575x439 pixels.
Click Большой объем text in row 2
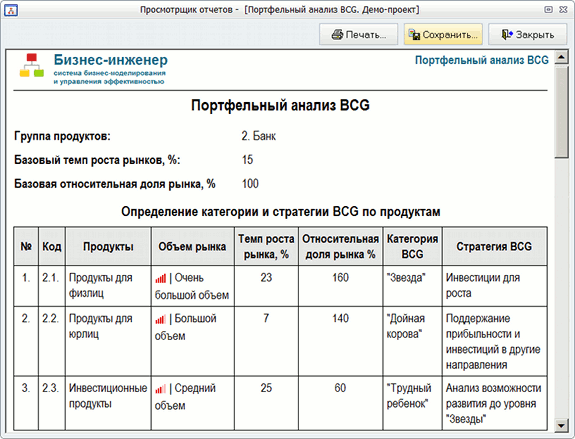click(x=186, y=327)
